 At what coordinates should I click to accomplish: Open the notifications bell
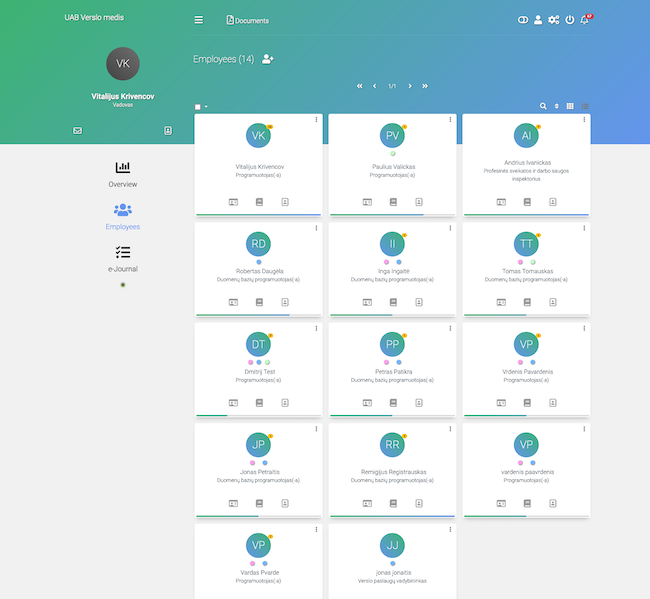point(585,20)
